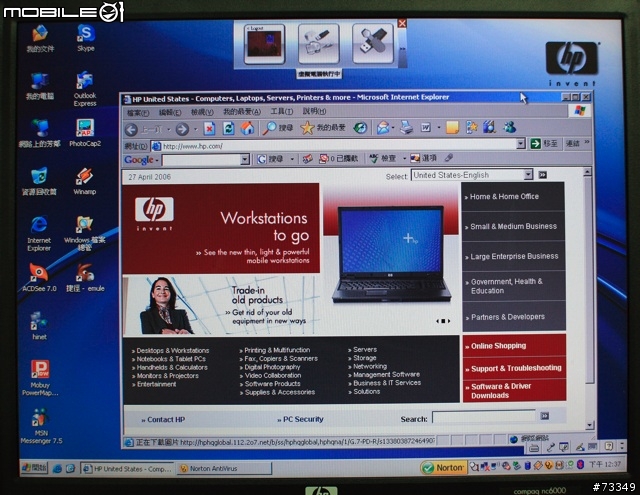This screenshot has width=640, height=495.
Task: Expand the Google toolbar search box dropdown
Action: coord(244,159)
